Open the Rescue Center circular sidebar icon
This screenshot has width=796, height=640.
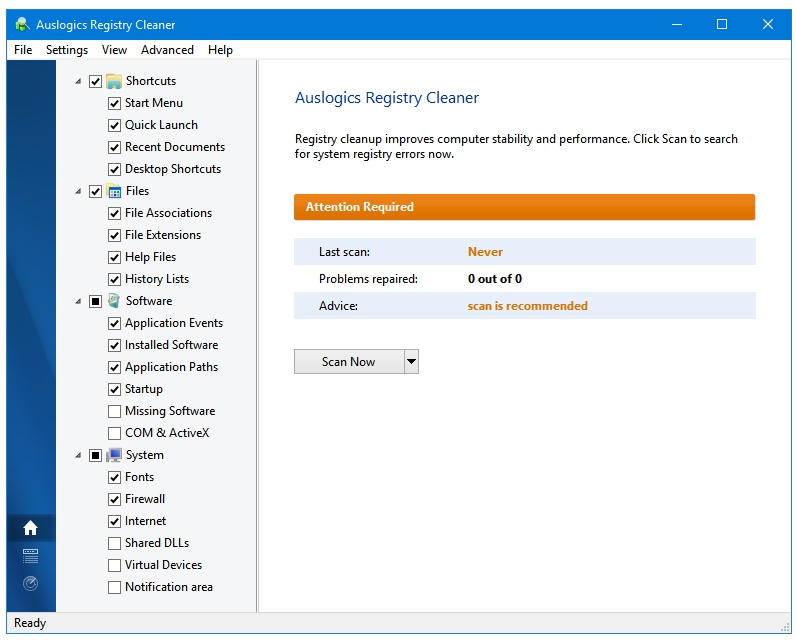[x=30, y=584]
